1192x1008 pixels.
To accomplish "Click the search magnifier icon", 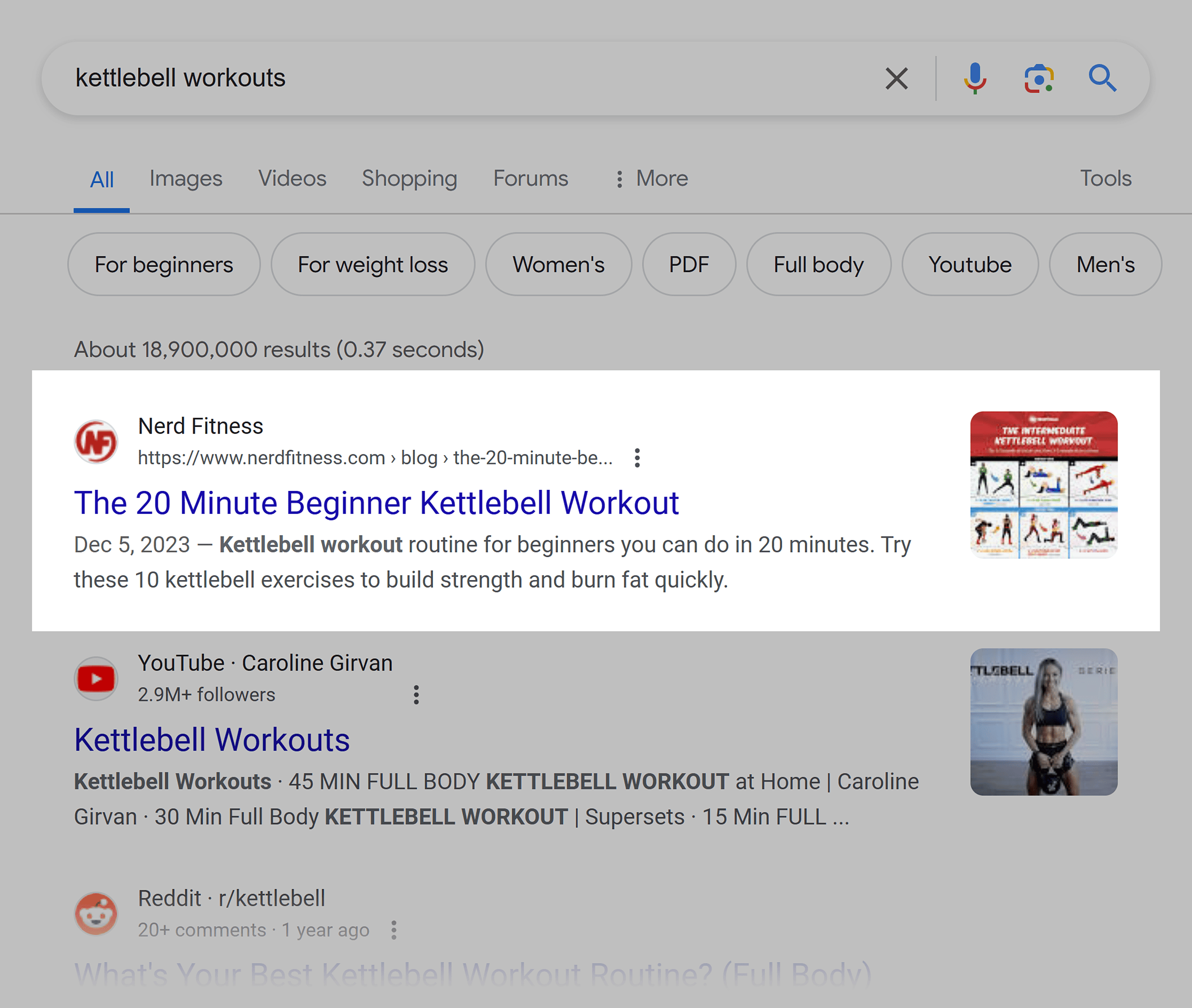I will [x=1103, y=78].
